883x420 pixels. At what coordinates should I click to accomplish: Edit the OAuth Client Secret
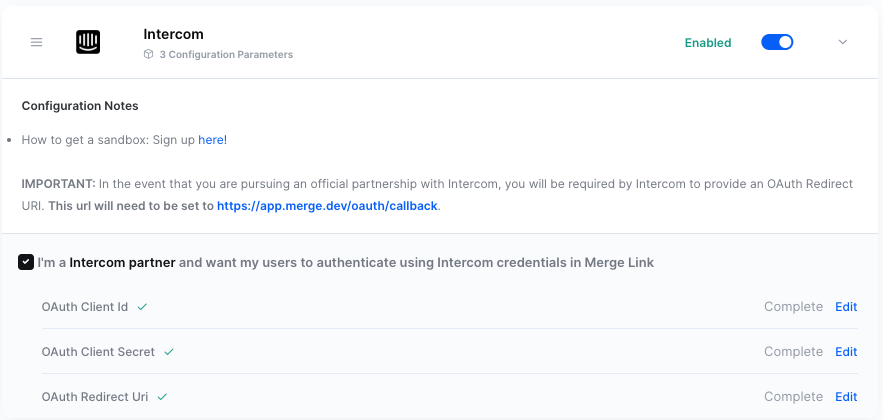coord(846,352)
